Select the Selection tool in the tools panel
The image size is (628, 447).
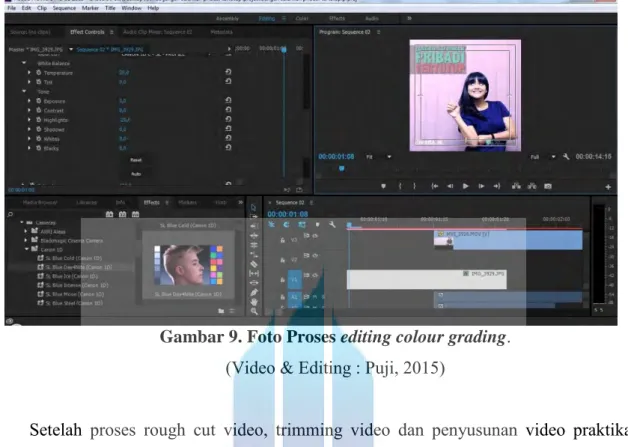click(253, 207)
